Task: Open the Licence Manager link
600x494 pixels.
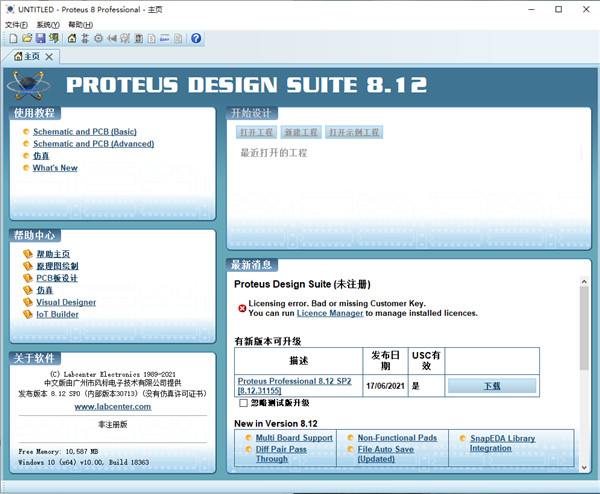Action: [x=330, y=314]
